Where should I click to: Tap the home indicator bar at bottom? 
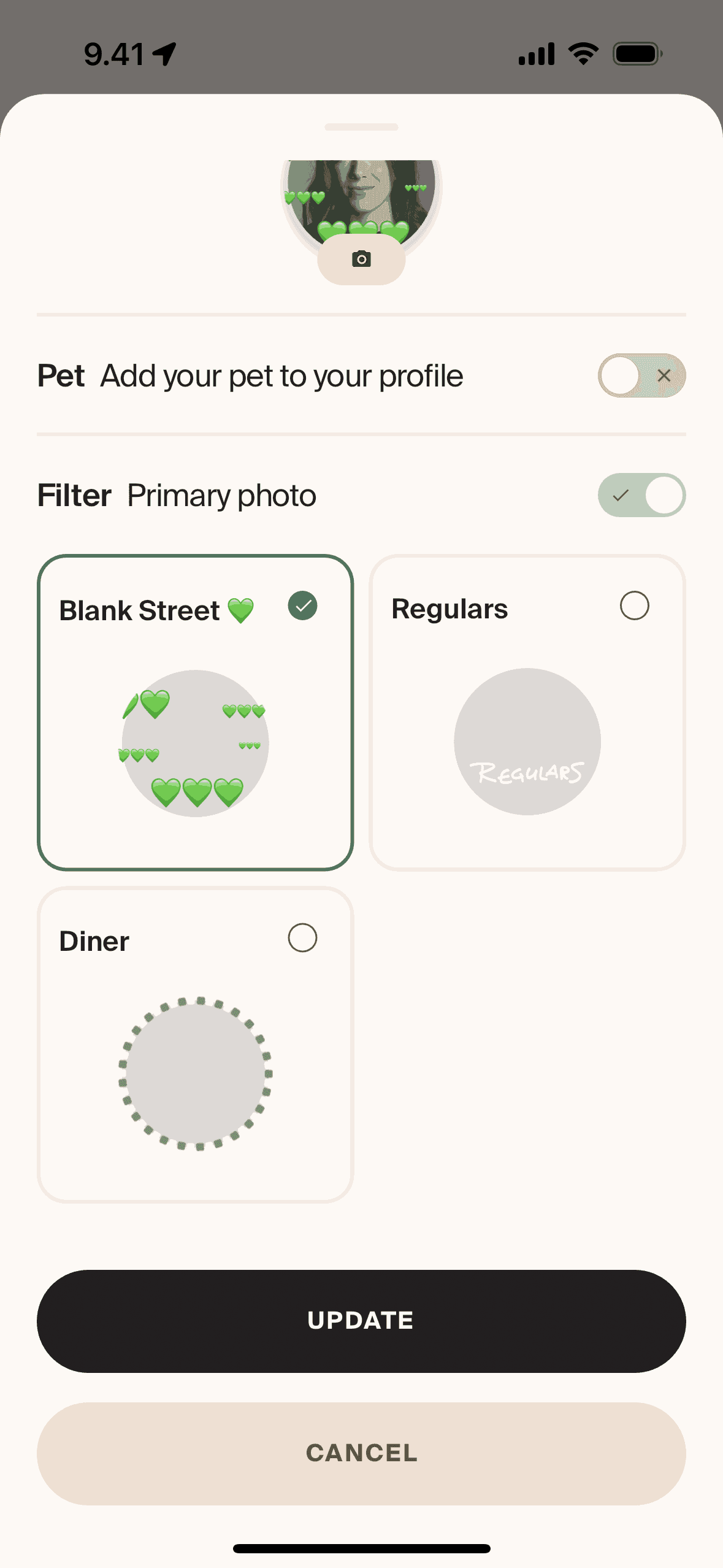(x=361, y=1548)
